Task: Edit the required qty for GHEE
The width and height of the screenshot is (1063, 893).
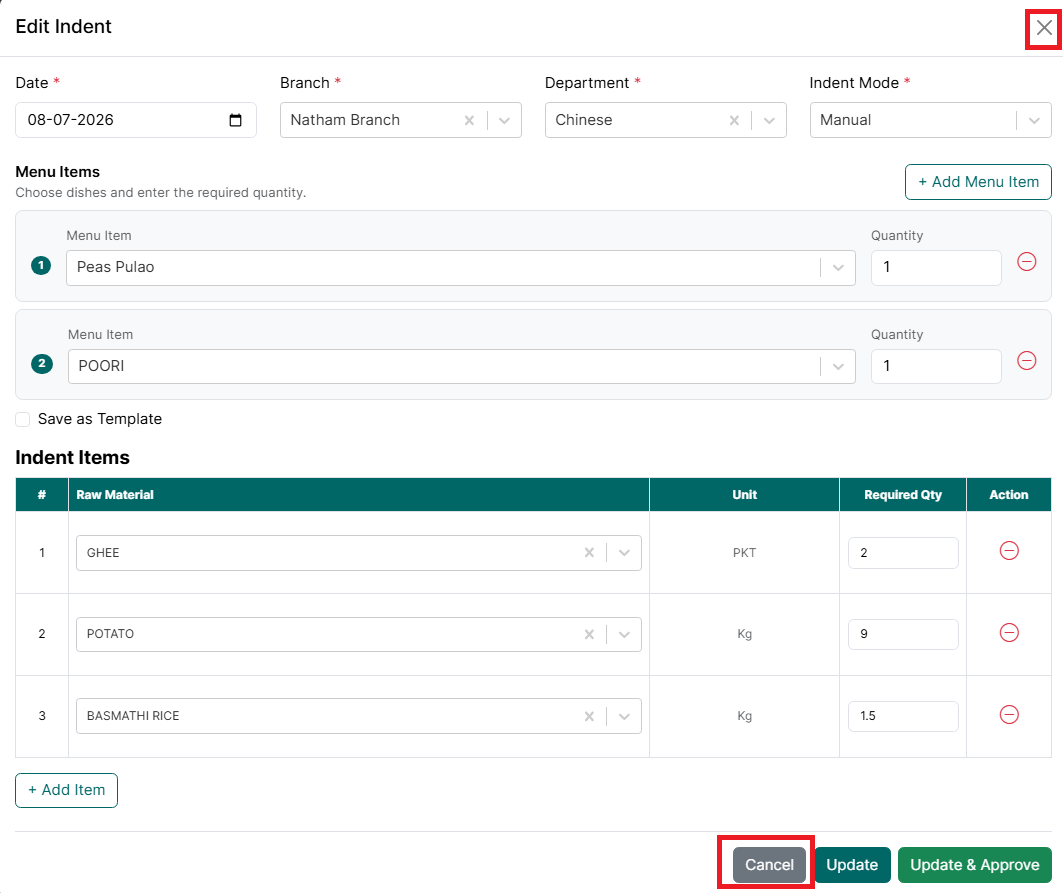Action: (x=903, y=553)
